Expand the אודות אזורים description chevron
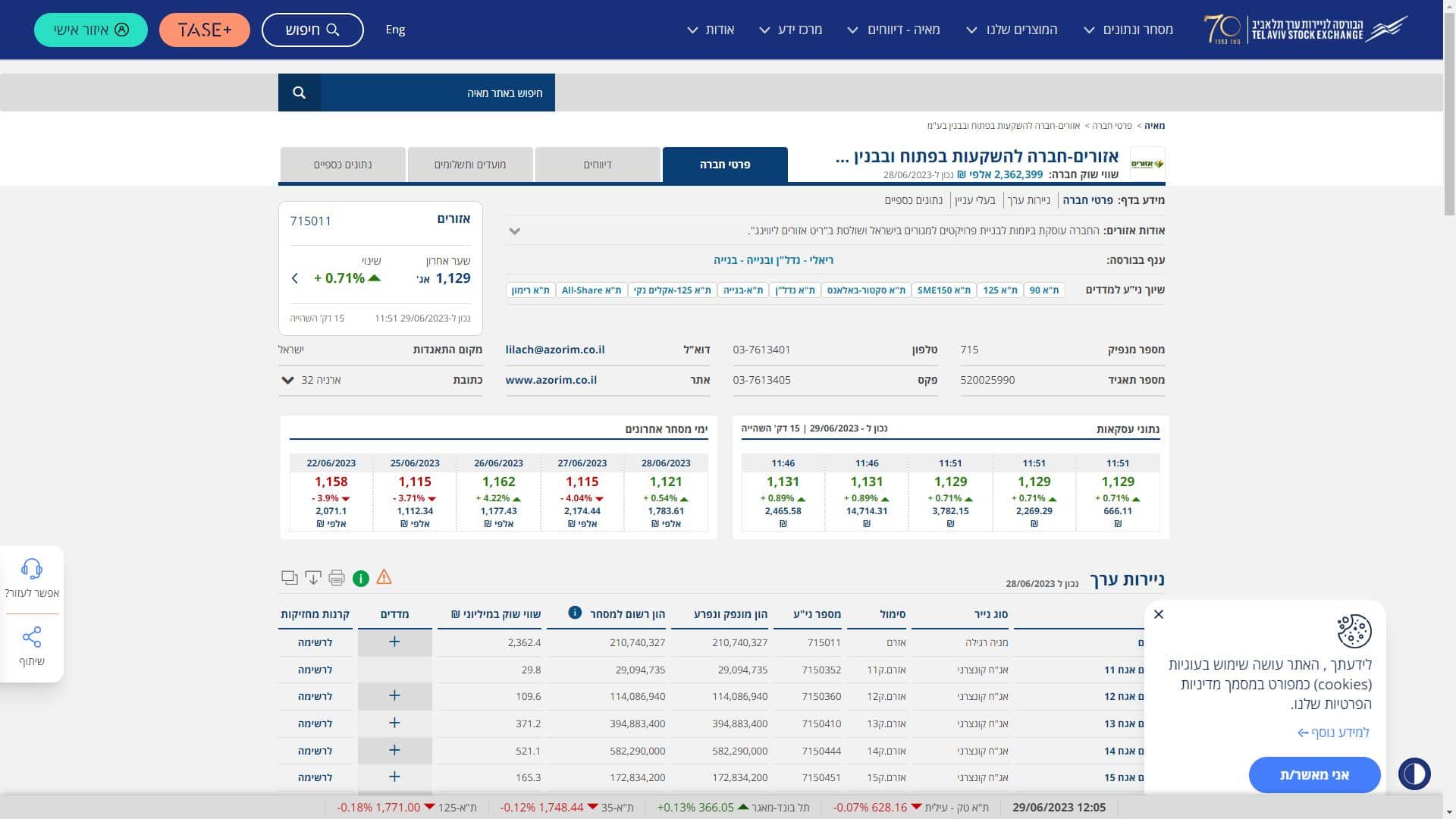The height and width of the screenshot is (819, 1456). pos(515,231)
